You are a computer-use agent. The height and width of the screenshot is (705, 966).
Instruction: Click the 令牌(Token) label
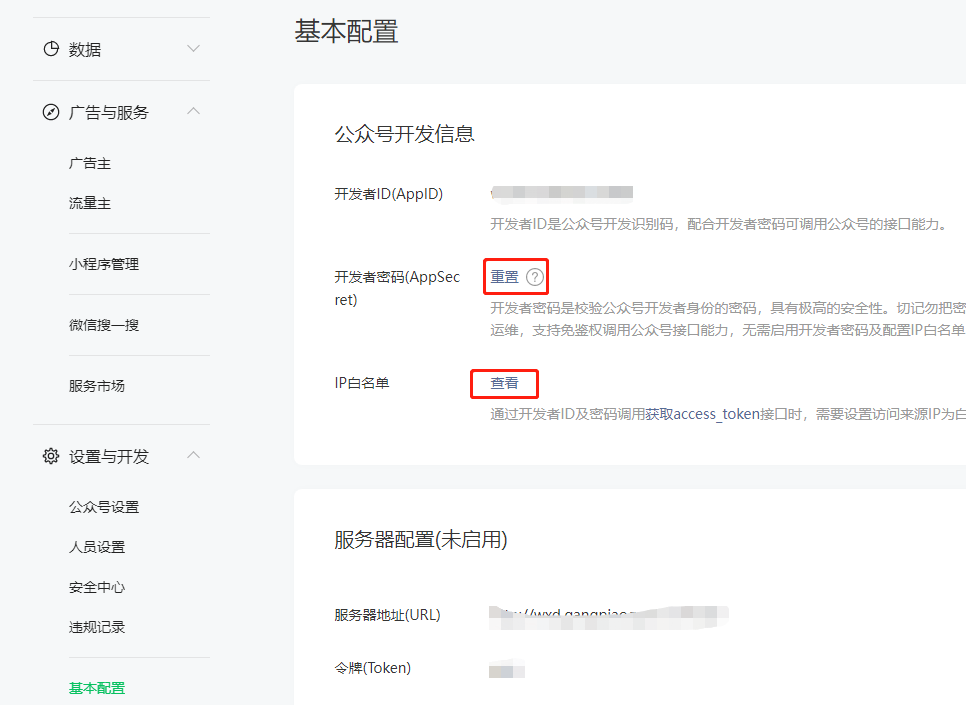coord(373,668)
